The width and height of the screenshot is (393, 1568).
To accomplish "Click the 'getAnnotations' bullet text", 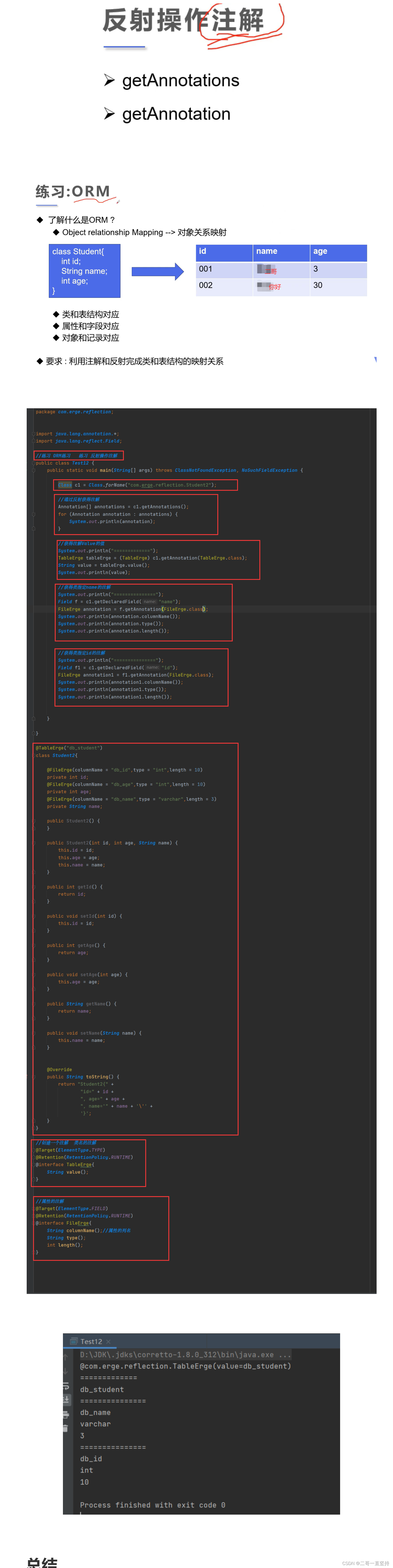I will [x=181, y=80].
